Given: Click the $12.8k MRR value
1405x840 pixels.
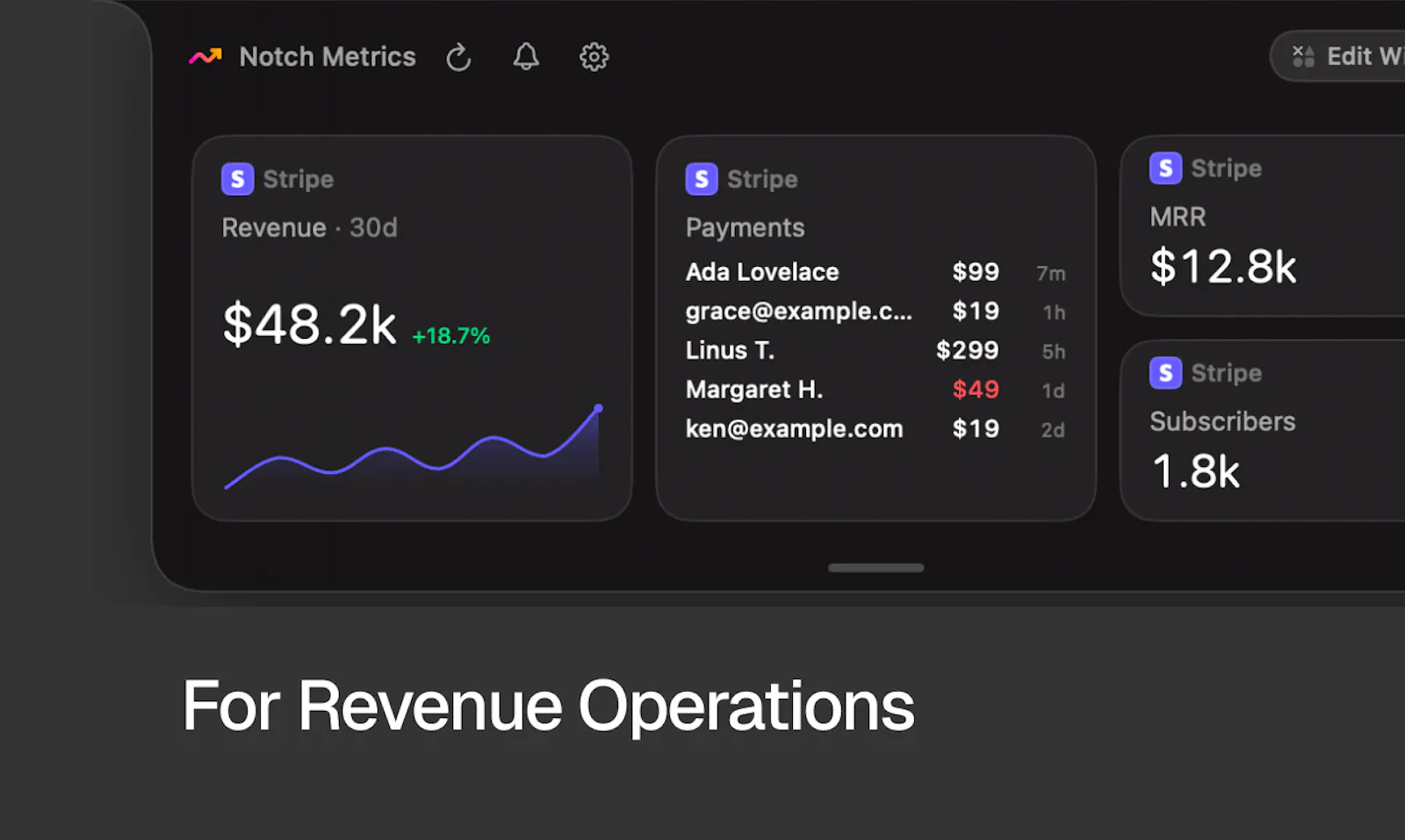Looking at the screenshot, I should pyautogui.click(x=1223, y=267).
